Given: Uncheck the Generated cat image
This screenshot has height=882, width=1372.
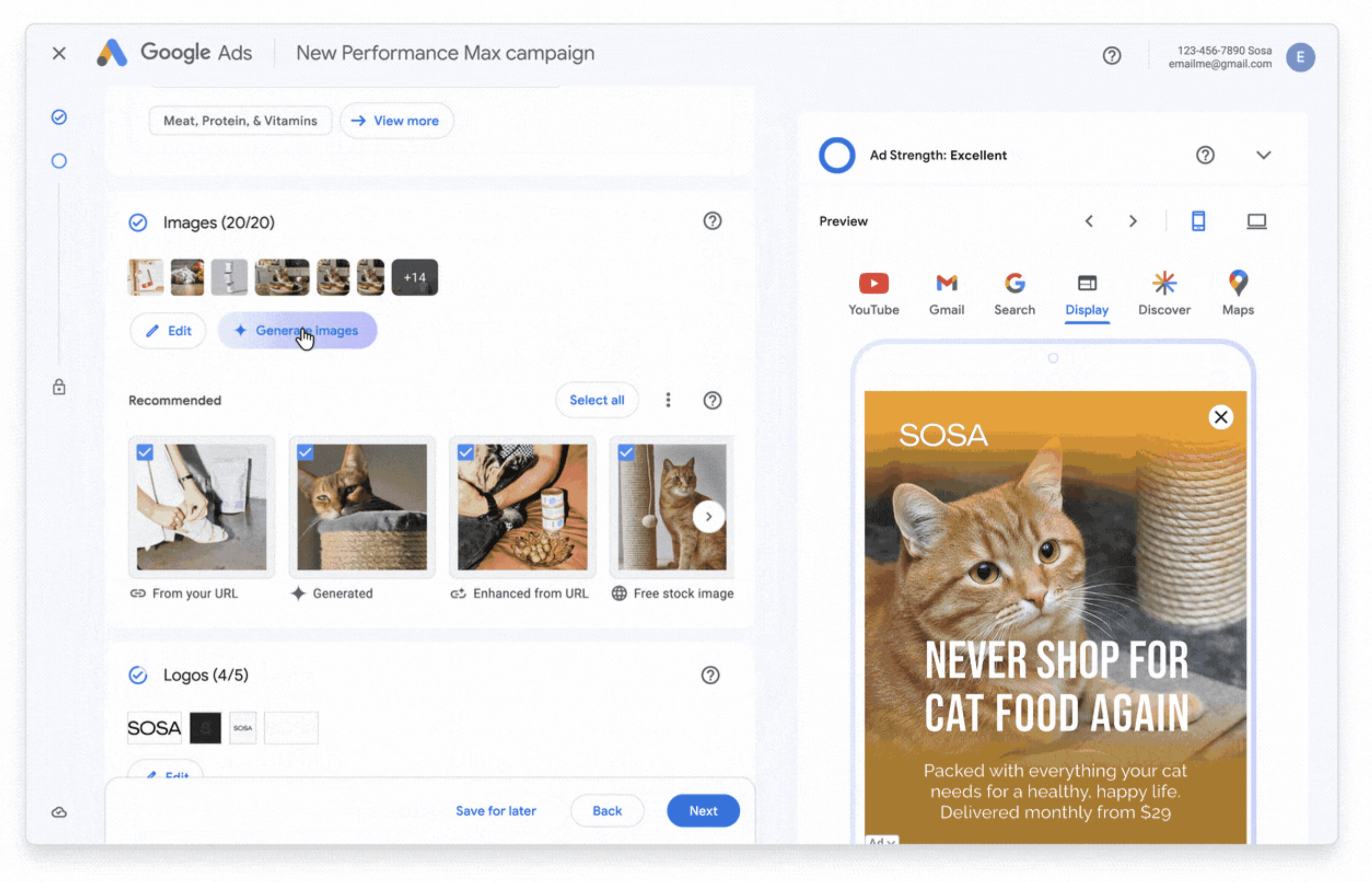Looking at the screenshot, I should click(305, 452).
